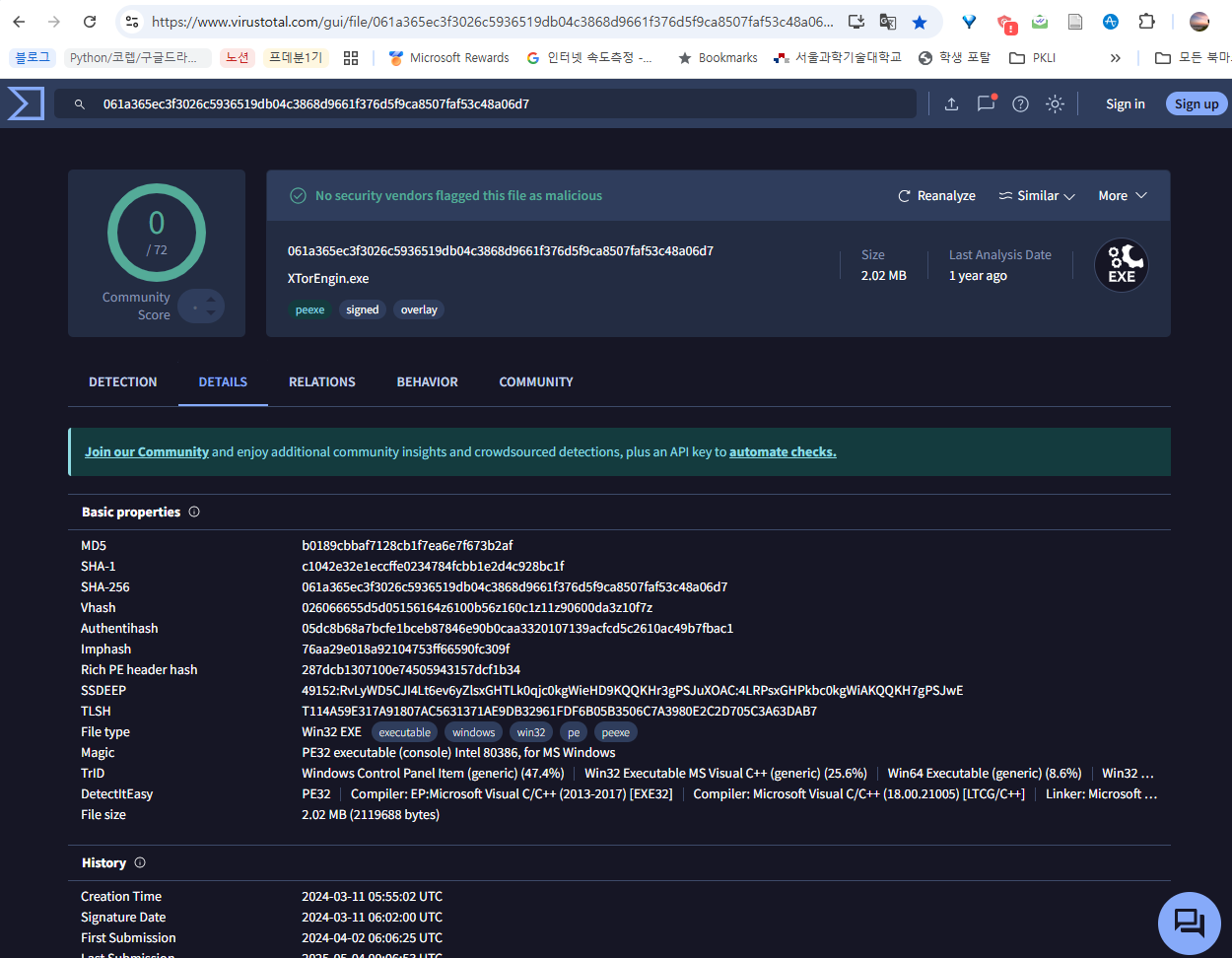Switch to the DETECTION tab

tap(123, 381)
